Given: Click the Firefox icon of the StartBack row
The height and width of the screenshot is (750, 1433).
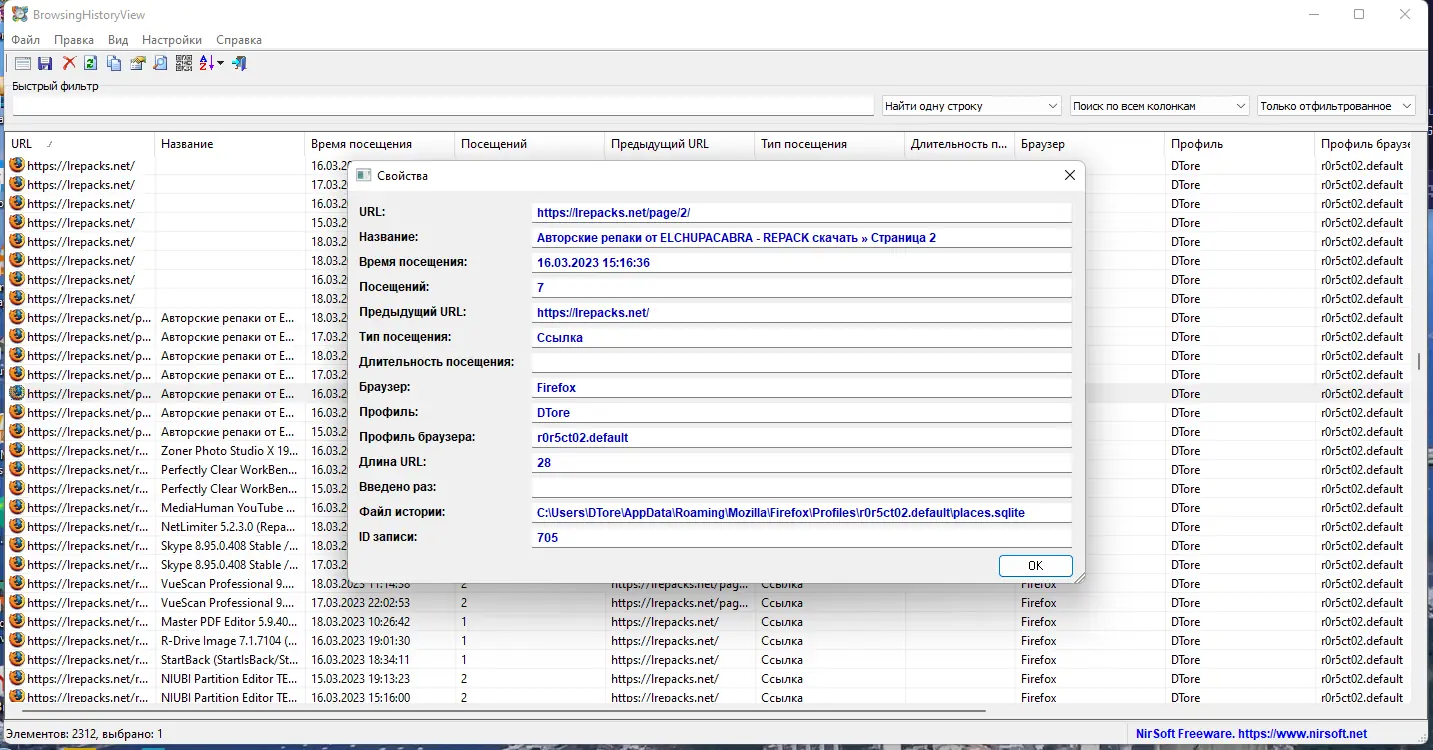Looking at the screenshot, I should [x=17, y=660].
